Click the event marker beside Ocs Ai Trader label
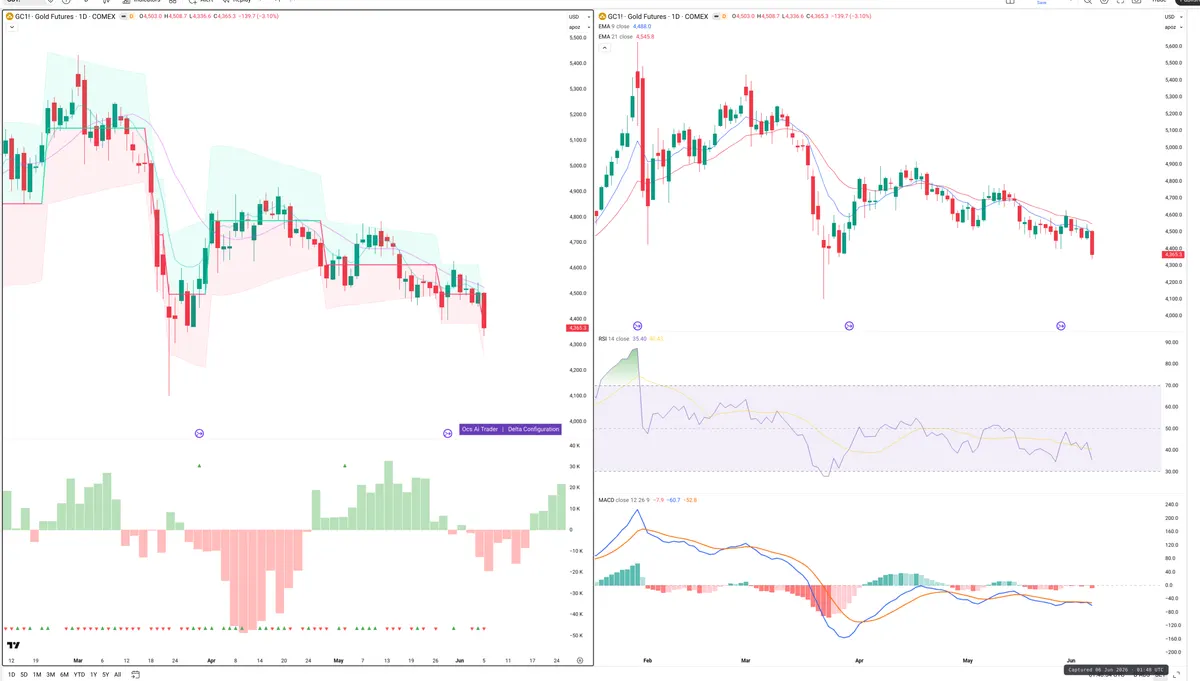Viewport: 1200px width, 681px height. pyautogui.click(x=447, y=433)
